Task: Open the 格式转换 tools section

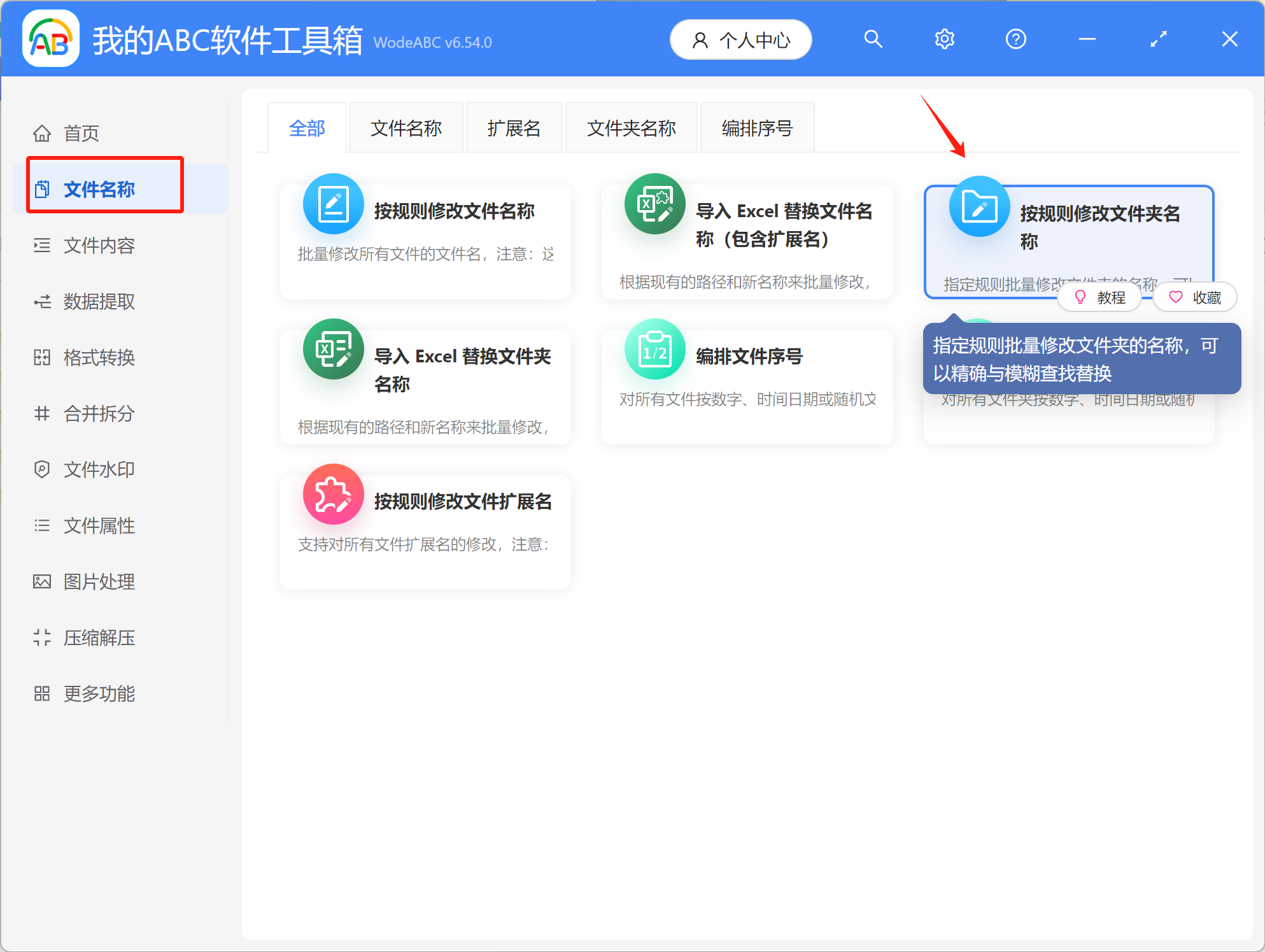Action: coord(99,357)
